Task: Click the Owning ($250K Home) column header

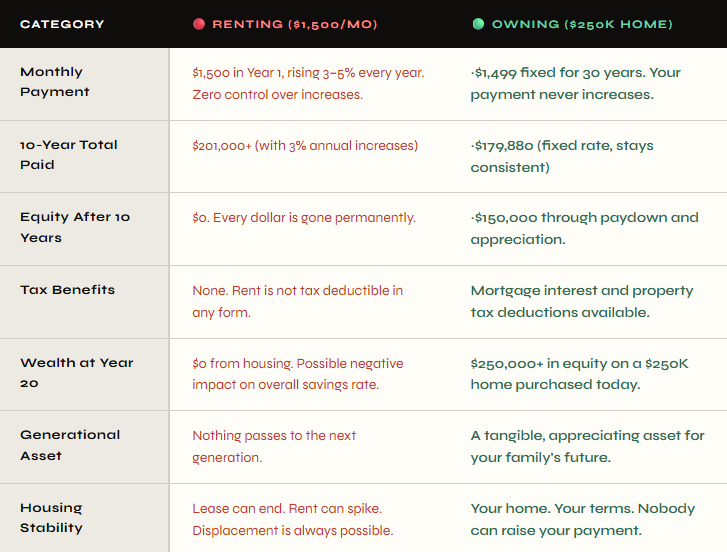Action: point(582,24)
